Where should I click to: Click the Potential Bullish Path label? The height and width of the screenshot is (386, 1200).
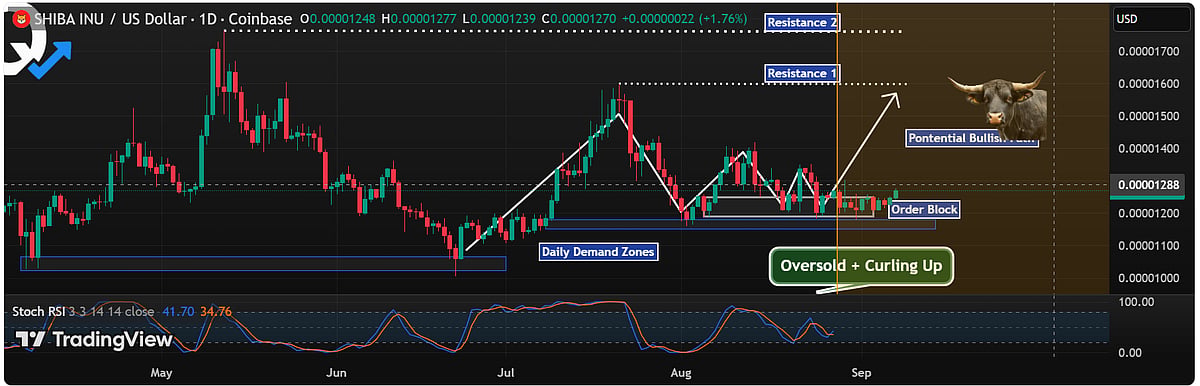coord(971,139)
